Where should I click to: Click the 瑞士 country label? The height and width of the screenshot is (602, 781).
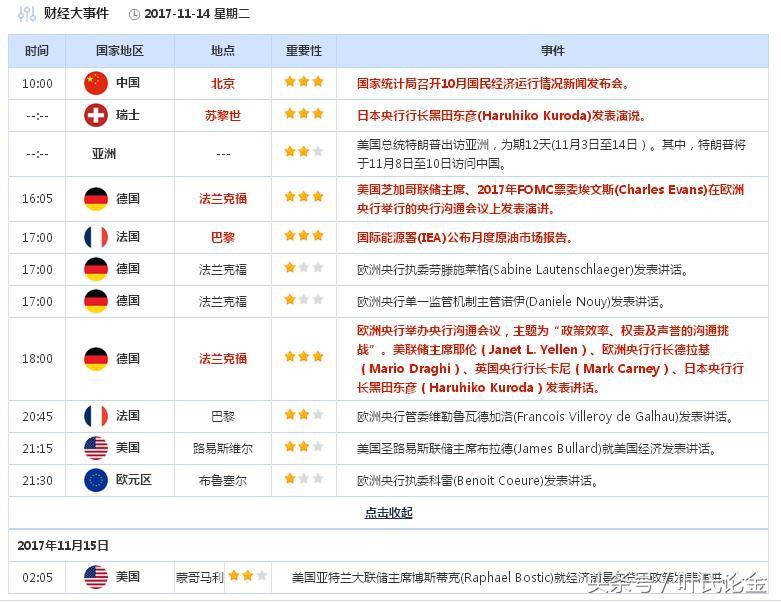[128, 115]
